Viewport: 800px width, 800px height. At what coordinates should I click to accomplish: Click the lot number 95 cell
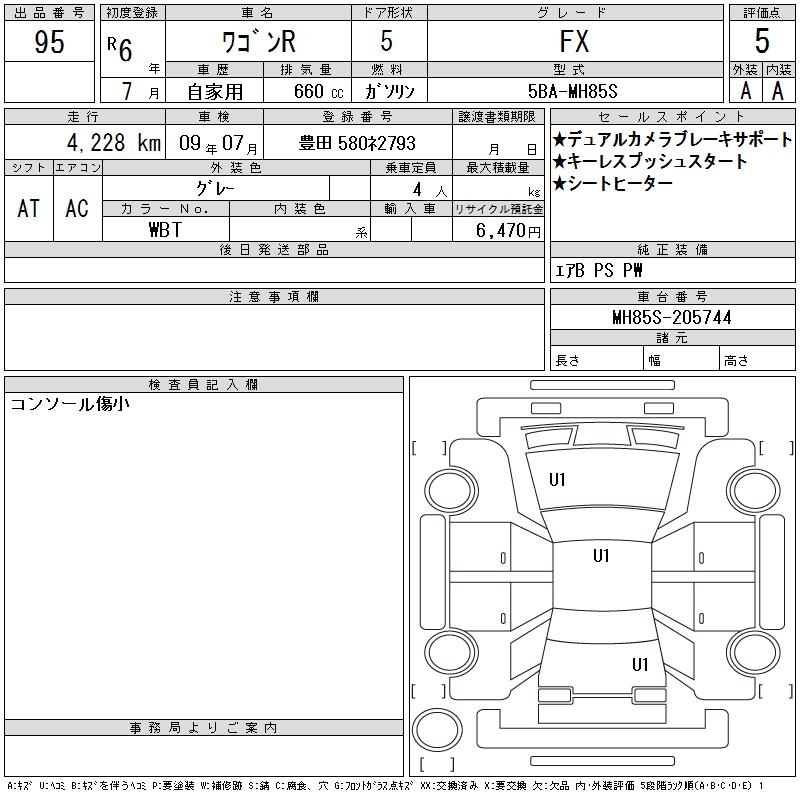[49, 41]
